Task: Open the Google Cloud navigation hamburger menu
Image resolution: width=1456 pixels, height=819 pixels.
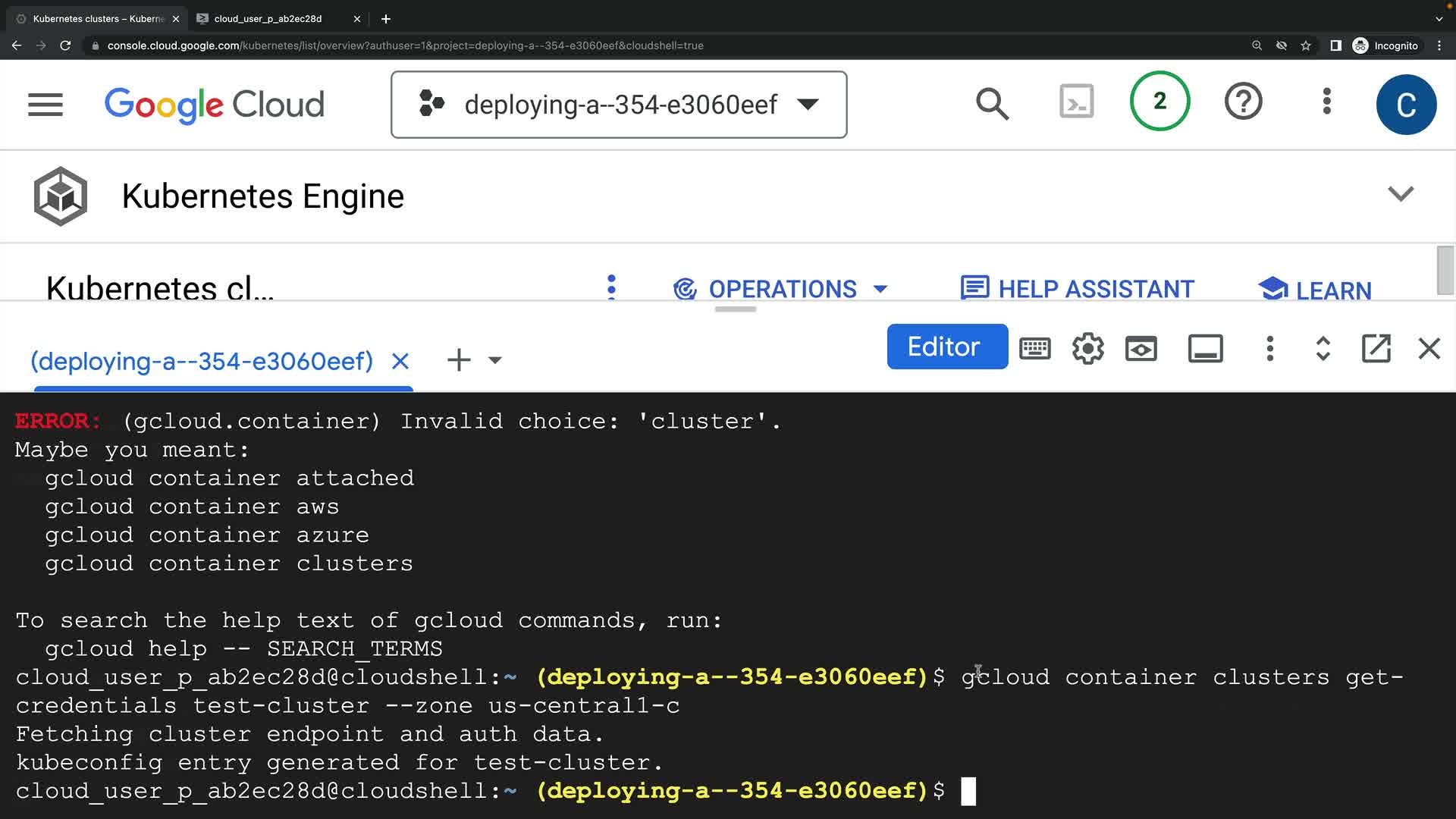Action: pos(45,105)
